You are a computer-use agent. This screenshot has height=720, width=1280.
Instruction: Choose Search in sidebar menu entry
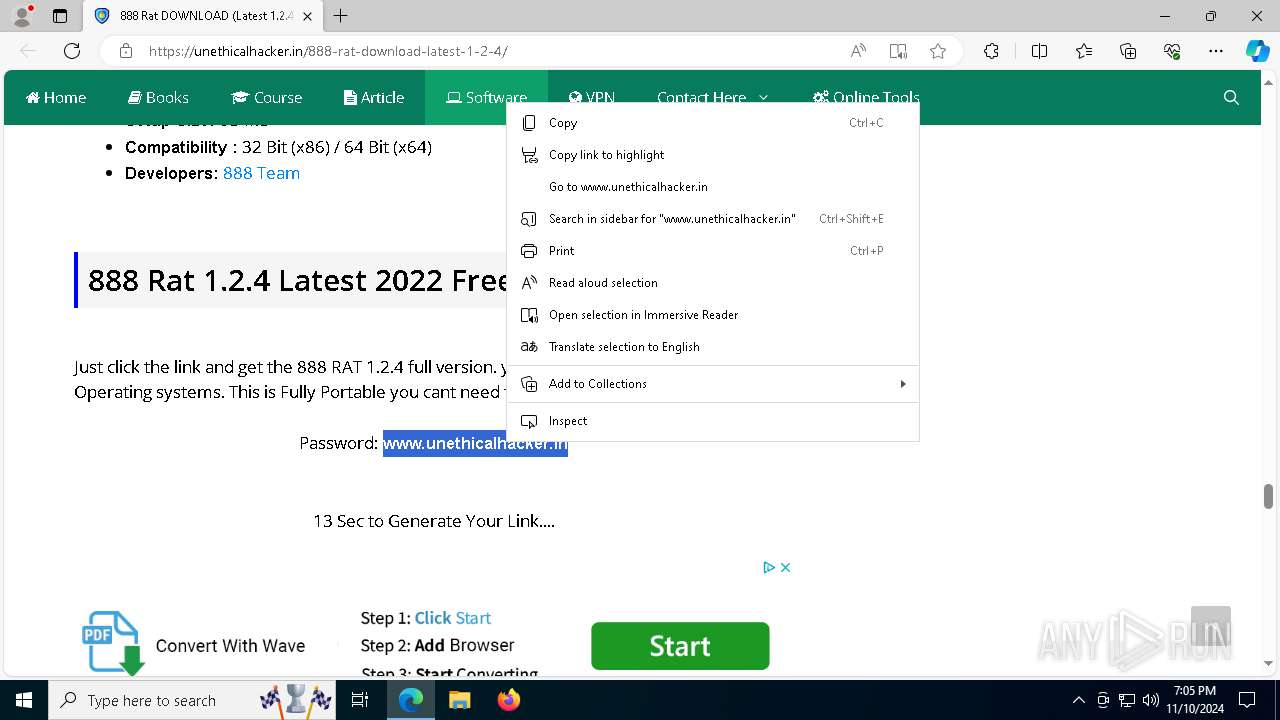[713, 219]
